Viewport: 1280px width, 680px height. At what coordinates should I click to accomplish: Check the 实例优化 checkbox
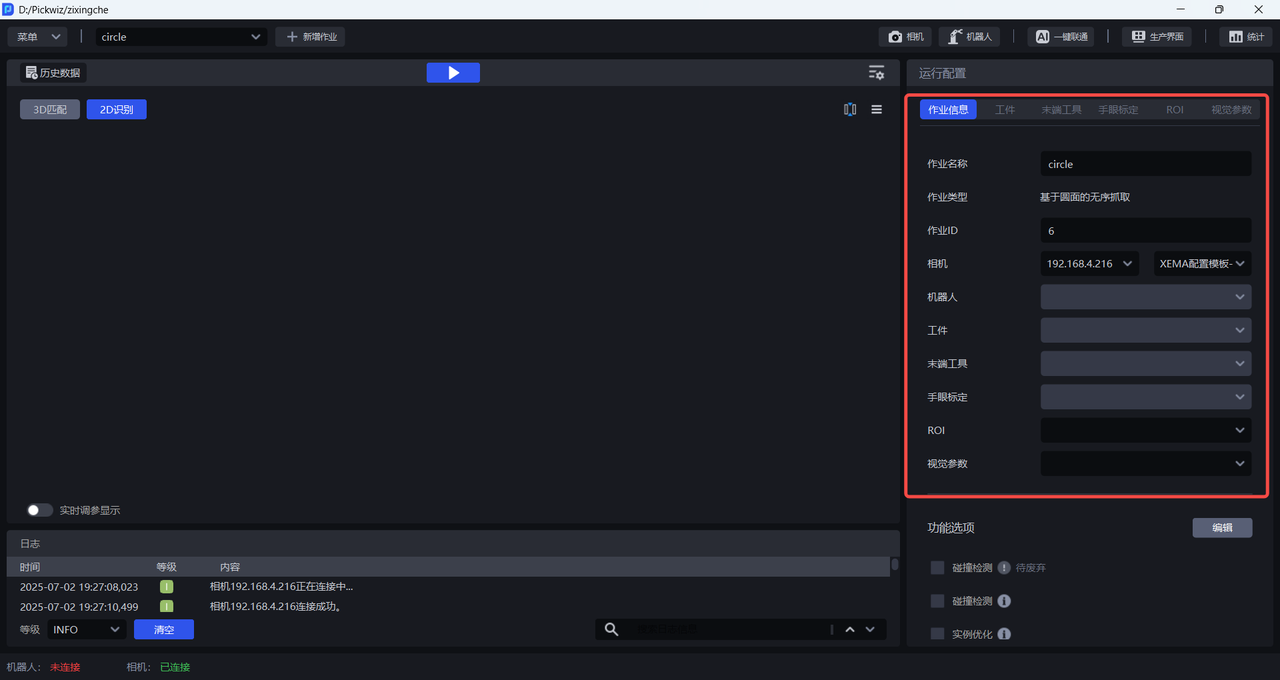tap(937, 634)
